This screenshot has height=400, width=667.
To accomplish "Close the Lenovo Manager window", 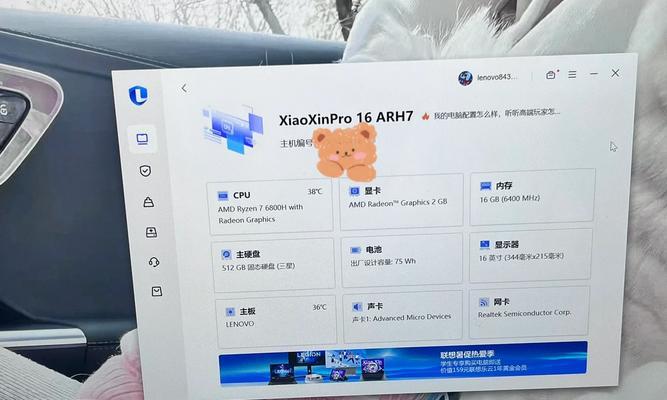I will [615, 73].
